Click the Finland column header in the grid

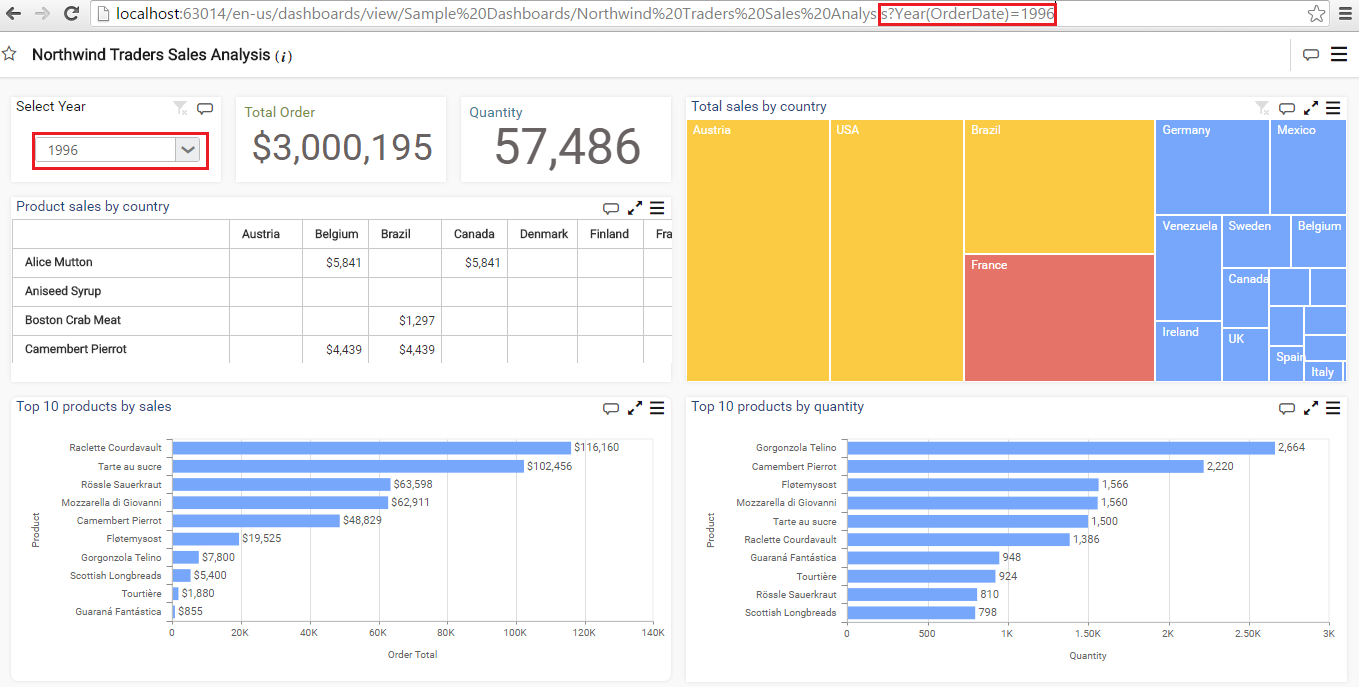point(610,234)
